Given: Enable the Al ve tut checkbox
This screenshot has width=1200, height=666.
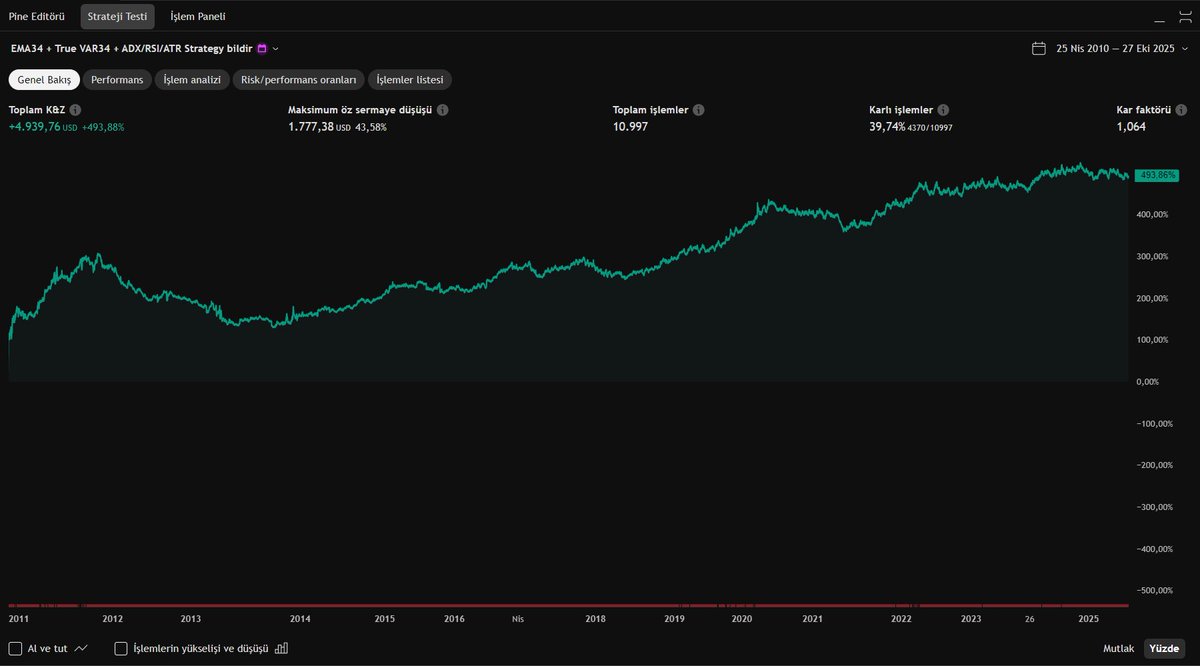Looking at the screenshot, I should pos(15,648).
